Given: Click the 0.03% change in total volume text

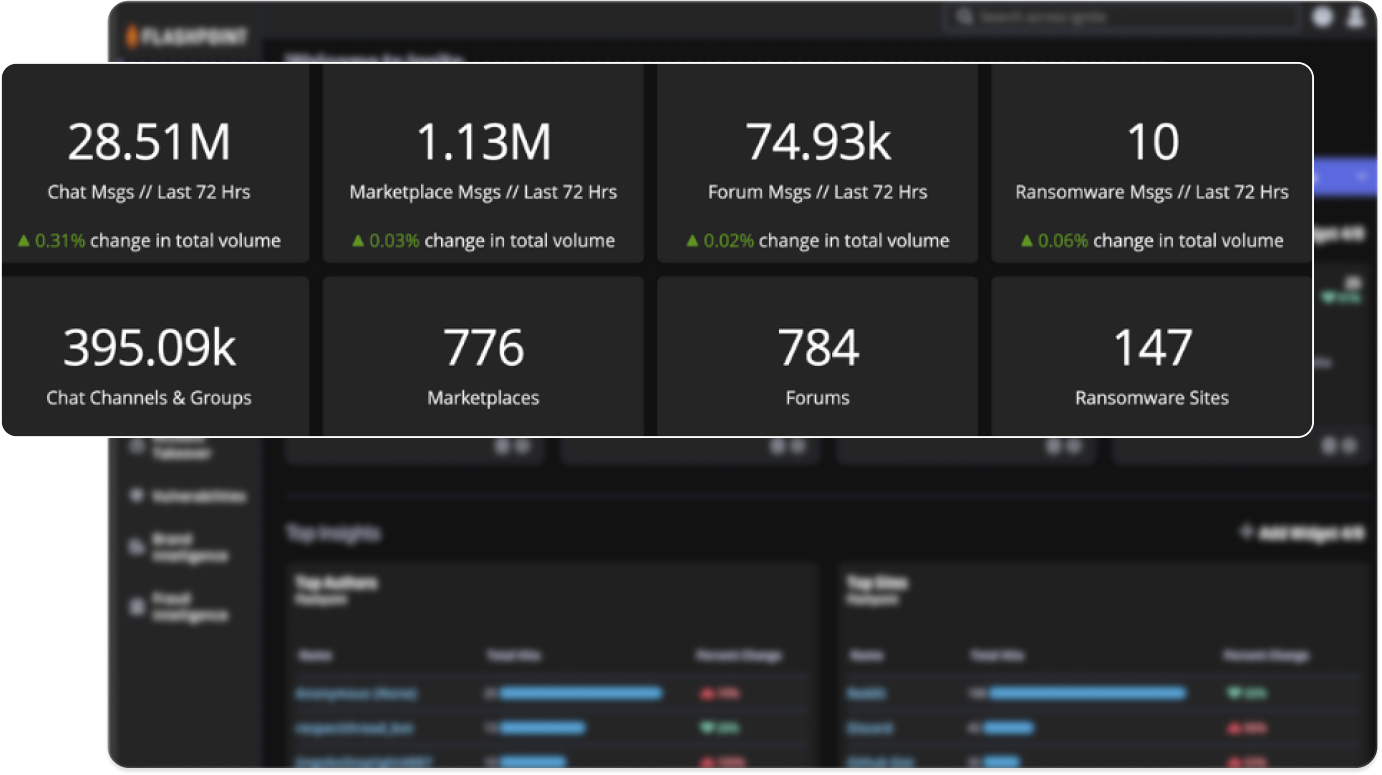Looking at the screenshot, I should [x=492, y=241].
